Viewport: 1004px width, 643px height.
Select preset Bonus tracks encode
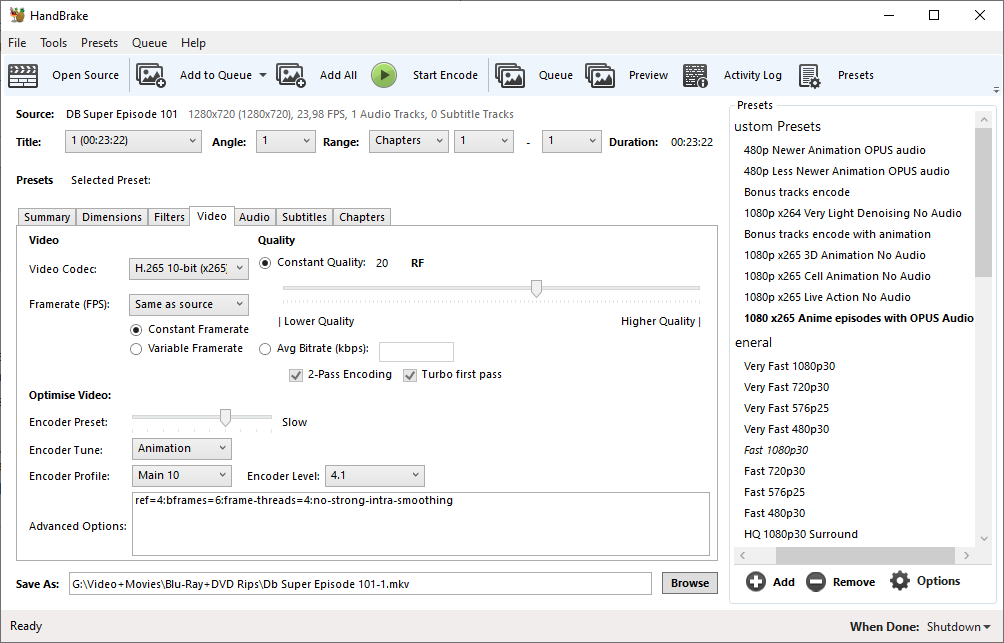click(797, 192)
